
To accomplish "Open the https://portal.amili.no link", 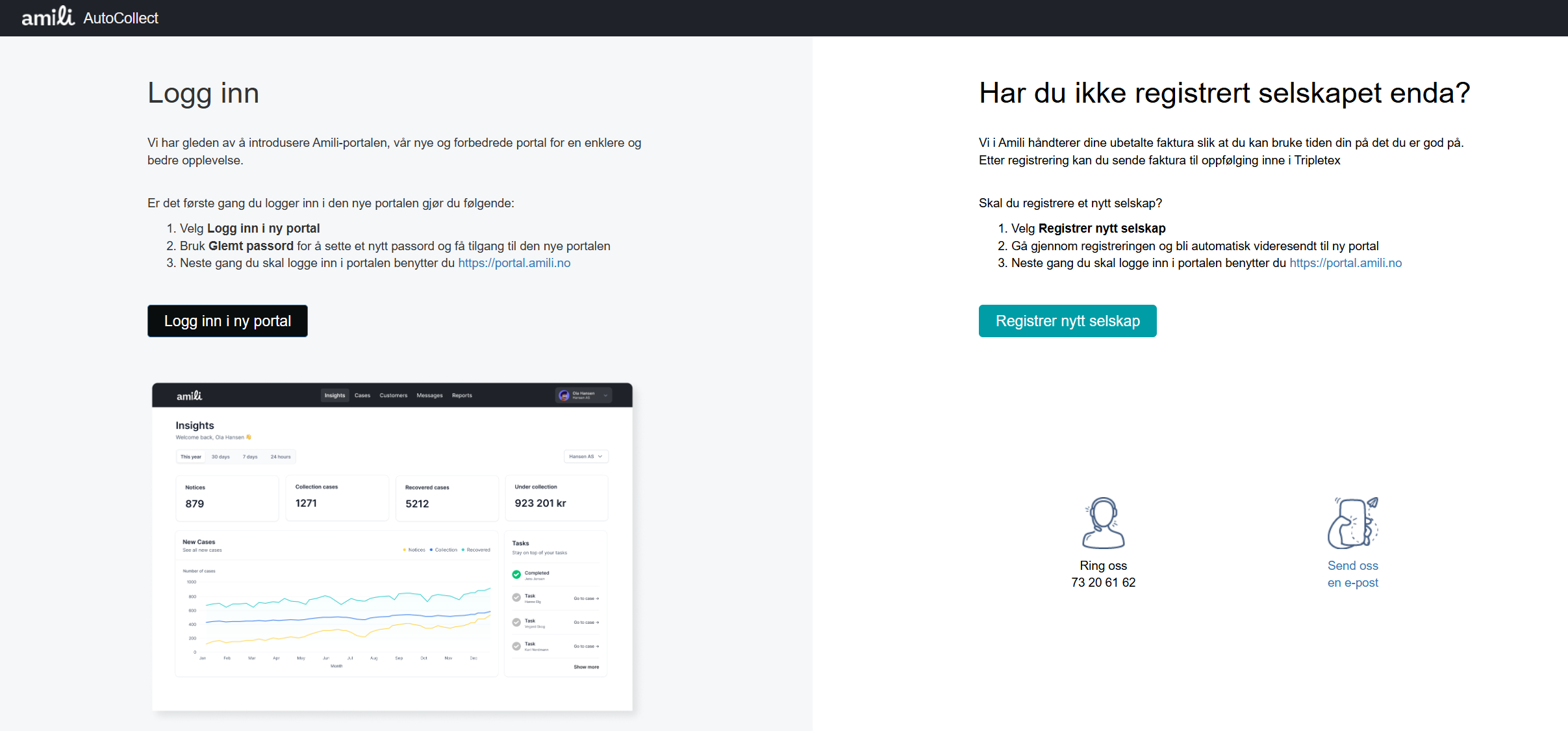I will click(514, 263).
